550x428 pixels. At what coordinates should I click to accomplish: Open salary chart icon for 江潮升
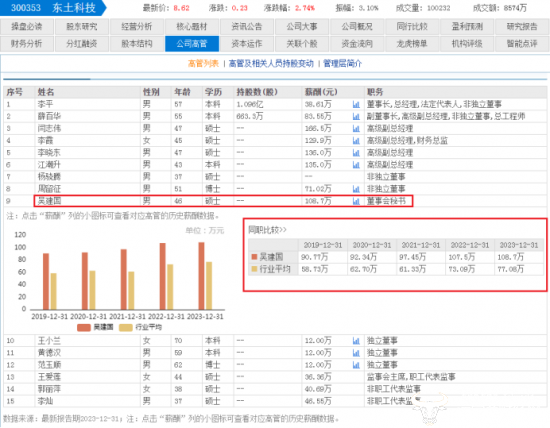point(356,165)
